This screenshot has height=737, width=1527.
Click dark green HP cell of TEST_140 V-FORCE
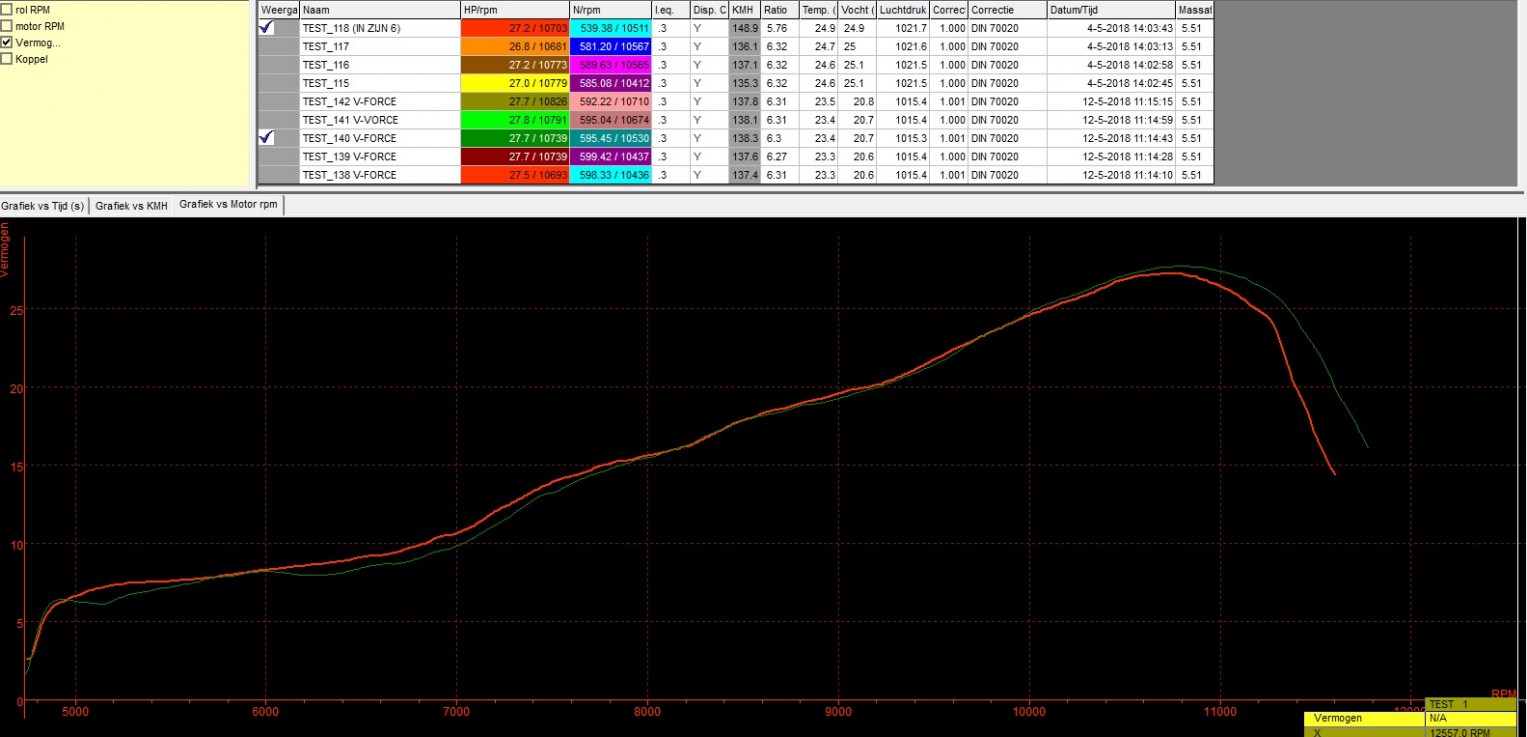[514, 138]
